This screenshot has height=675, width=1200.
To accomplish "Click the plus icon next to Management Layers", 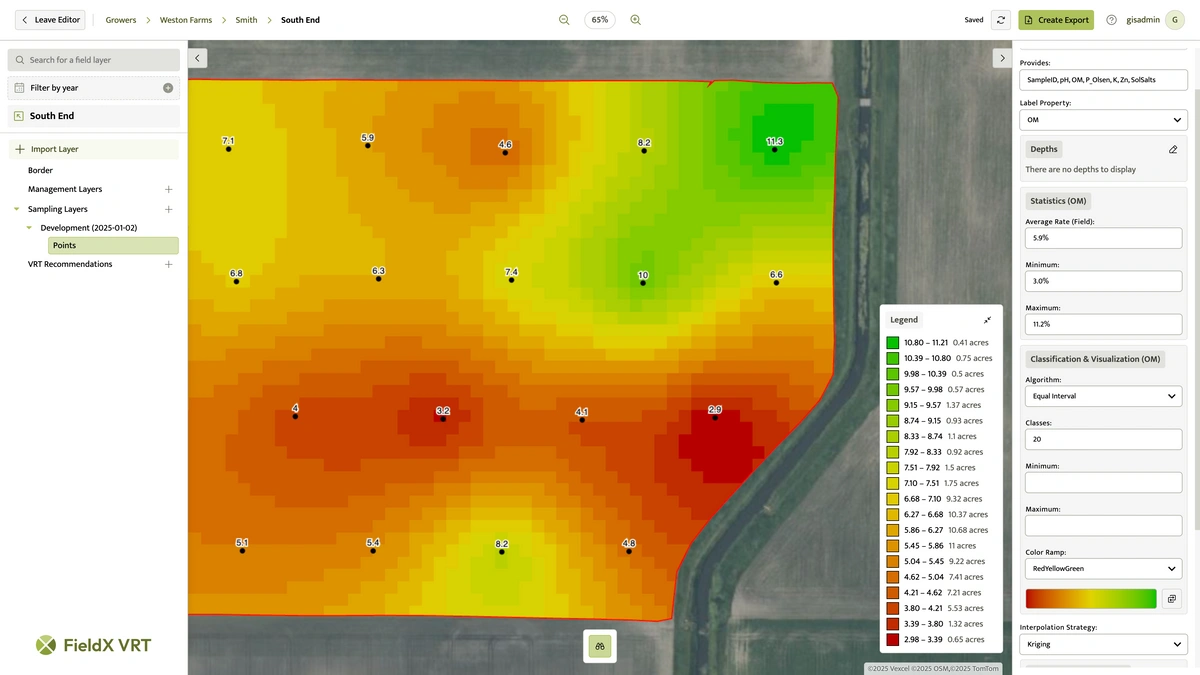I will [x=168, y=189].
